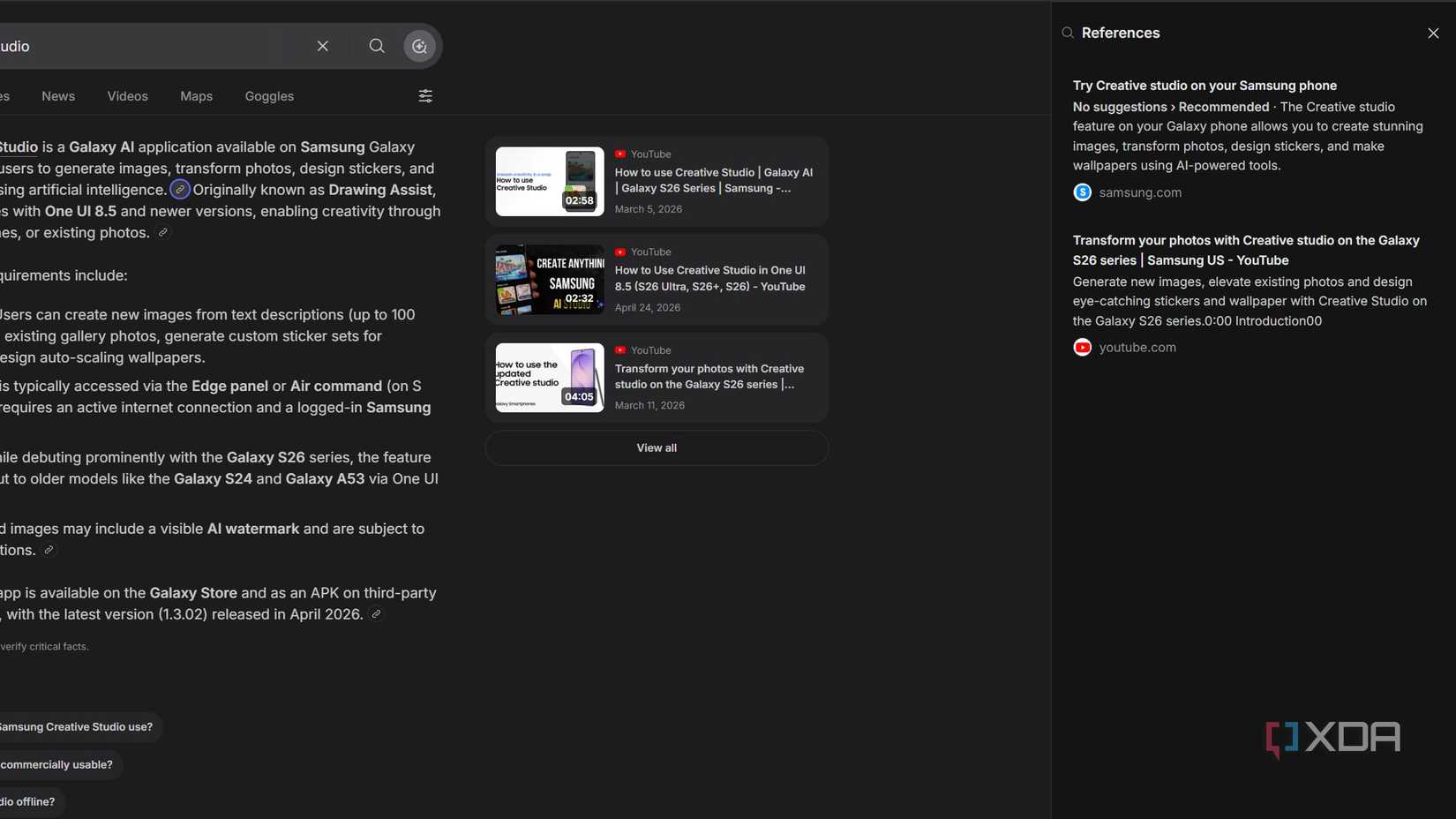Open the 02:32 Samsung AI Studio video thumbnail
Screen dimensions: 1456x819
[550, 280]
